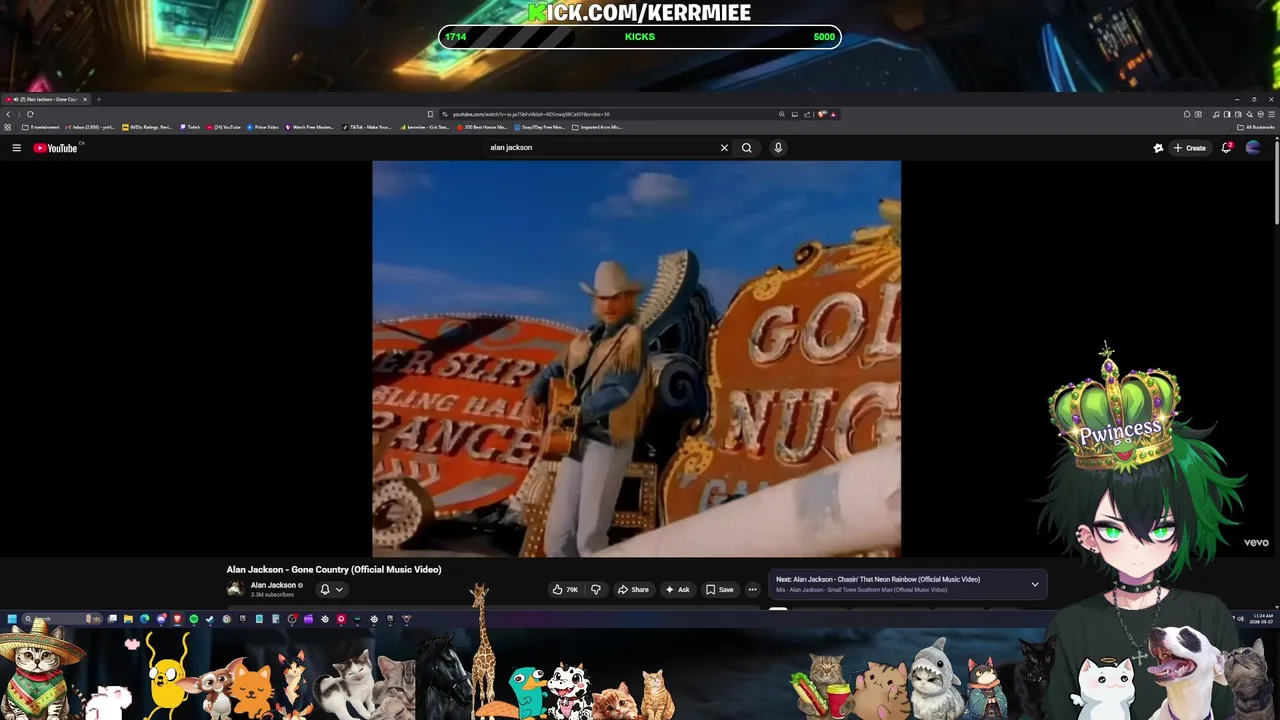Image resolution: width=1280 pixels, height=720 pixels.
Task: Reload the page with the refresh icon
Action: [30, 114]
